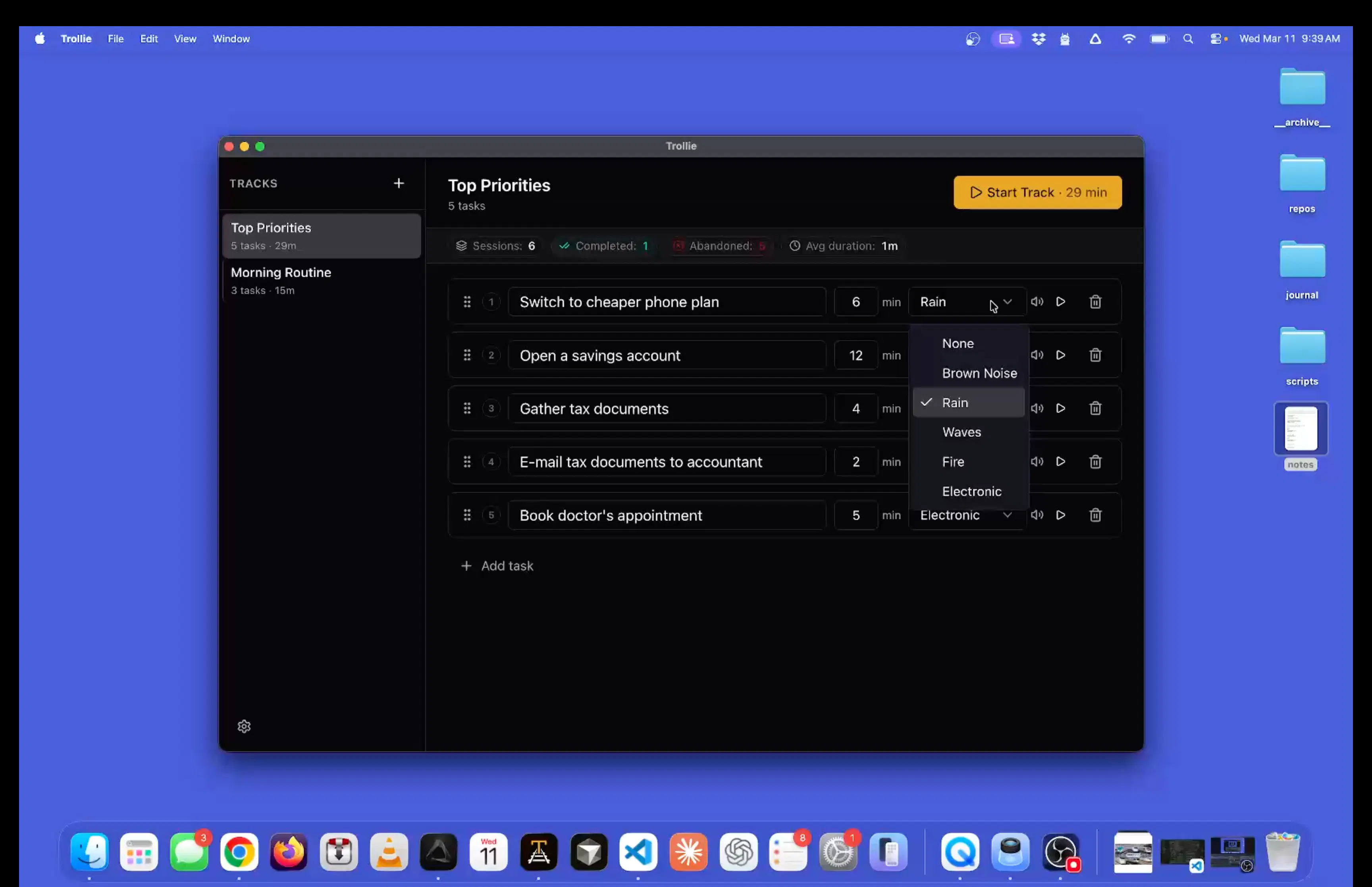Click the Avg duration: 1m stat
The width and height of the screenshot is (1372, 887).
pyautogui.click(x=844, y=246)
